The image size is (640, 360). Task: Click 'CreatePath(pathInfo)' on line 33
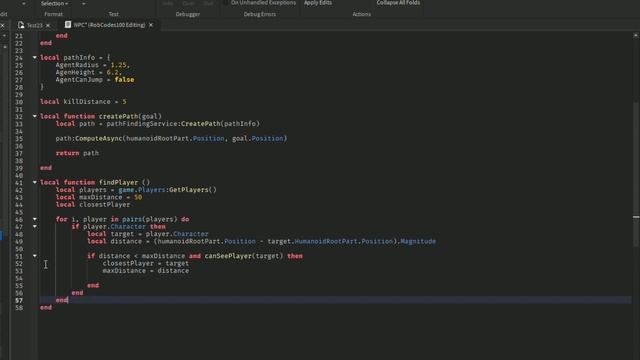[220, 124]
